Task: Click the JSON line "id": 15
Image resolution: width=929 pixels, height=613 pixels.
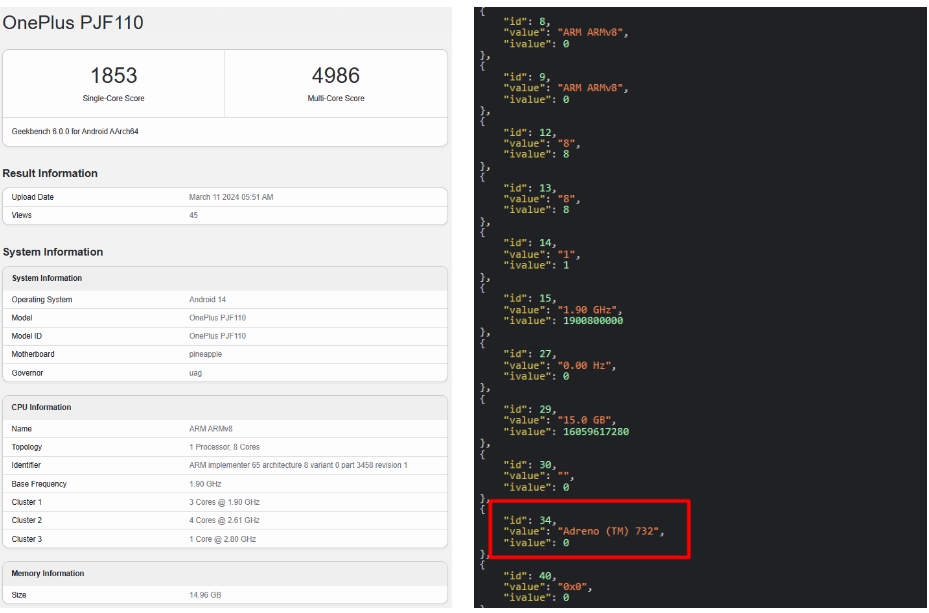Action: pos(530,299)
